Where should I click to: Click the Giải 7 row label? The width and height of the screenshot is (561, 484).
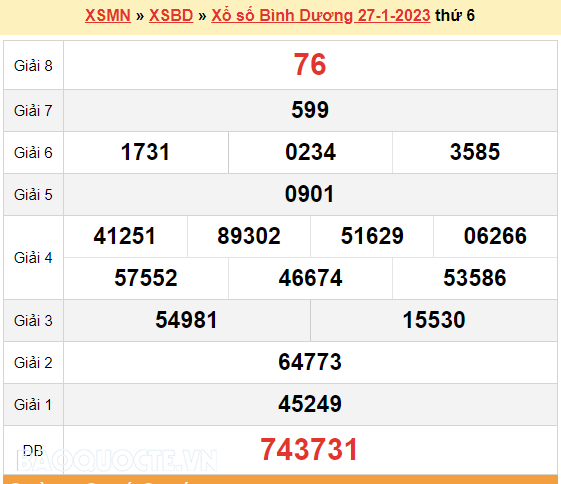(33, 111)
